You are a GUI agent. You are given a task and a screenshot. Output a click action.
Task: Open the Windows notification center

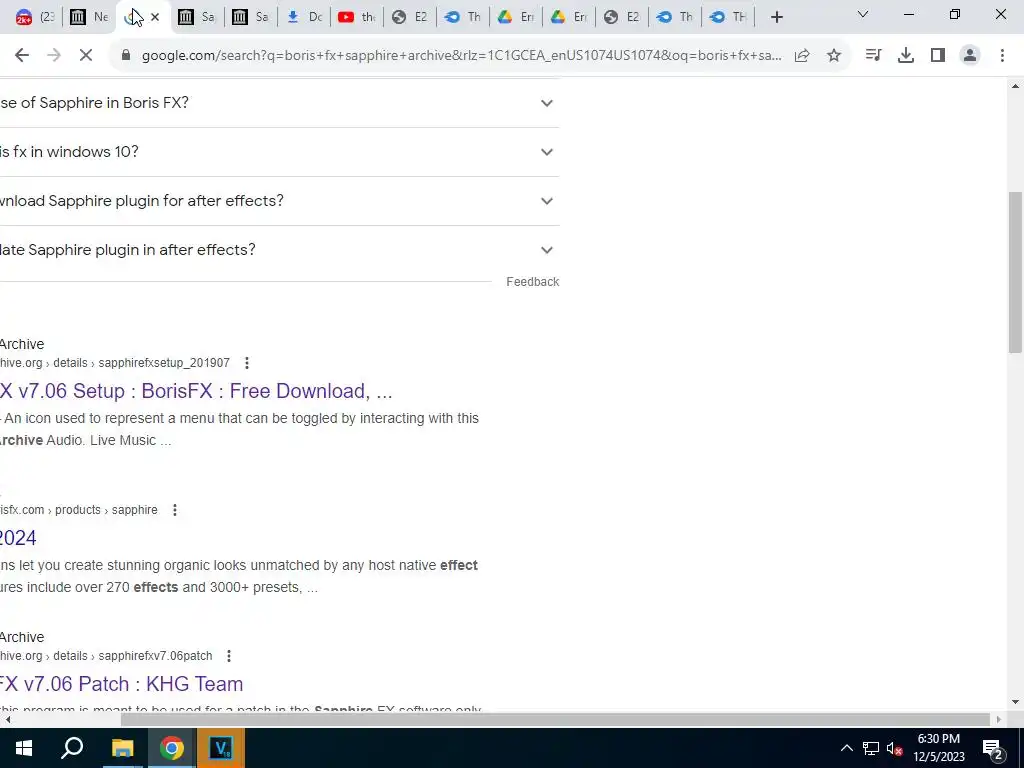[x=993, y=748]
